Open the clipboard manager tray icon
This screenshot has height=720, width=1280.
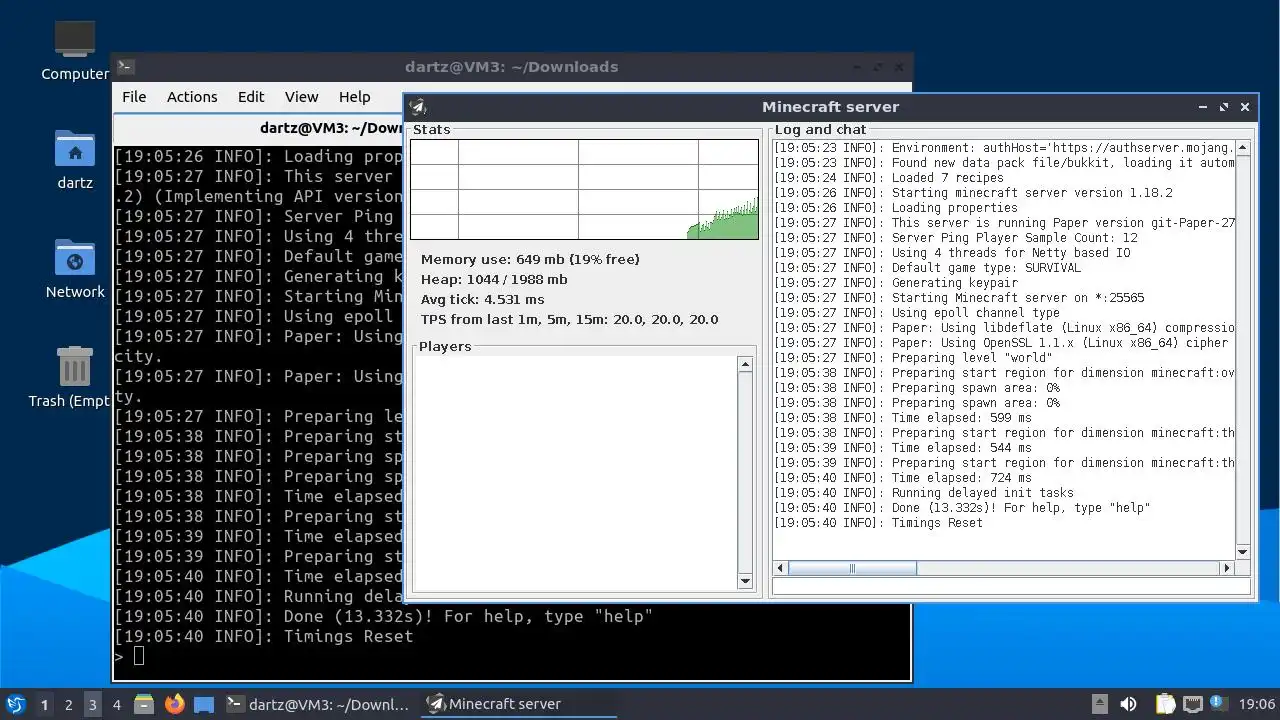click(1165, 704)
